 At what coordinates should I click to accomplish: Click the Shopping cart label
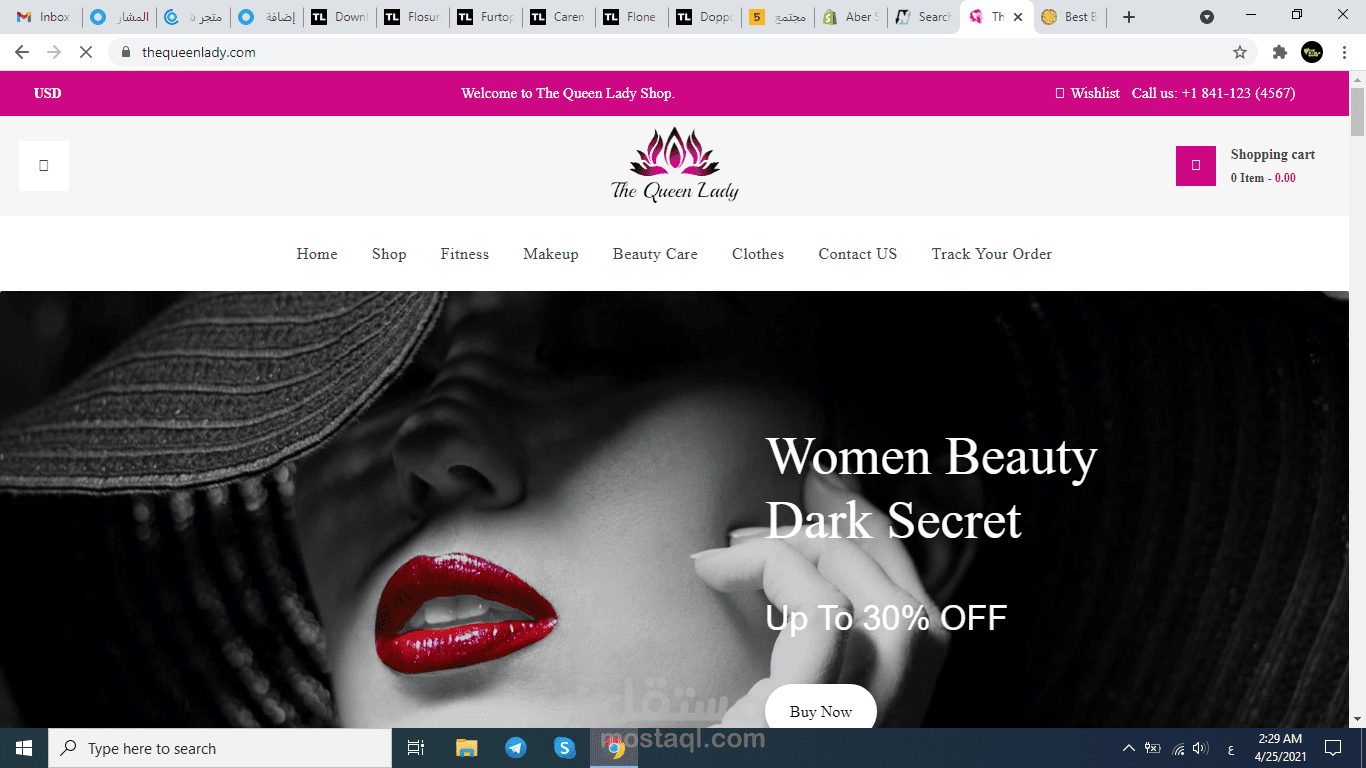[x=1273, y=154]
